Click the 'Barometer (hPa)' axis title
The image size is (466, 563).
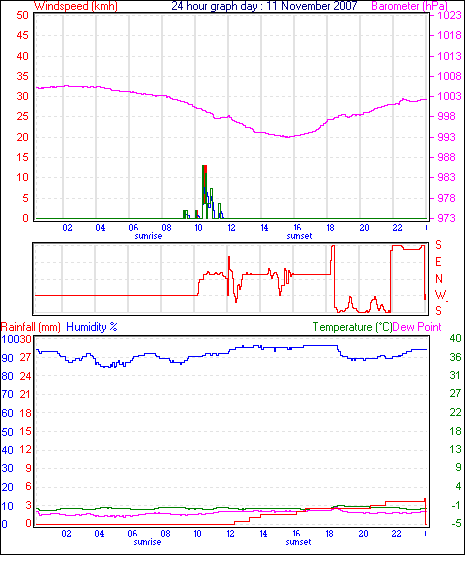tap(410, 6)
